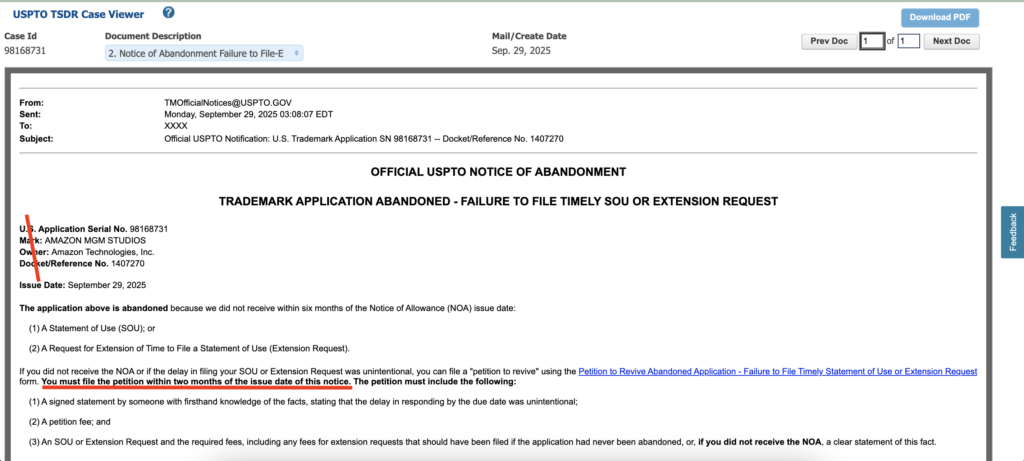Click 'The application above is abandoned' sentence

[268, 308]
